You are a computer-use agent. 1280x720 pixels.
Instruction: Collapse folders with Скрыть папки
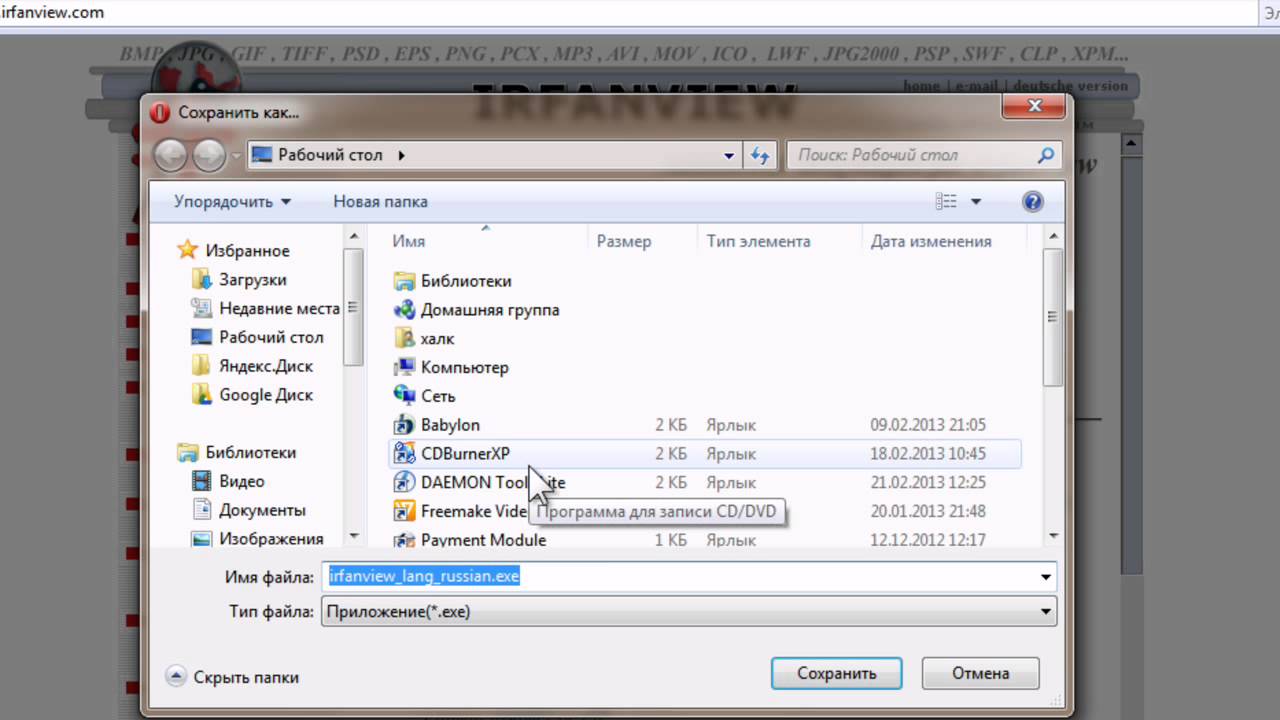point(232,677)
